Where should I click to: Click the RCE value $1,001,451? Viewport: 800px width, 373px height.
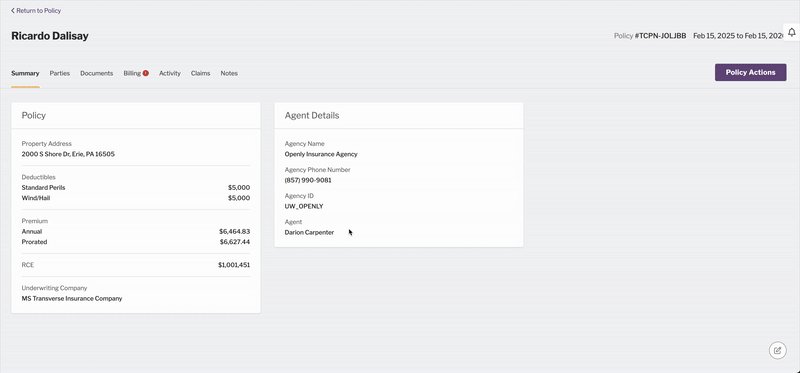point(234,265)
